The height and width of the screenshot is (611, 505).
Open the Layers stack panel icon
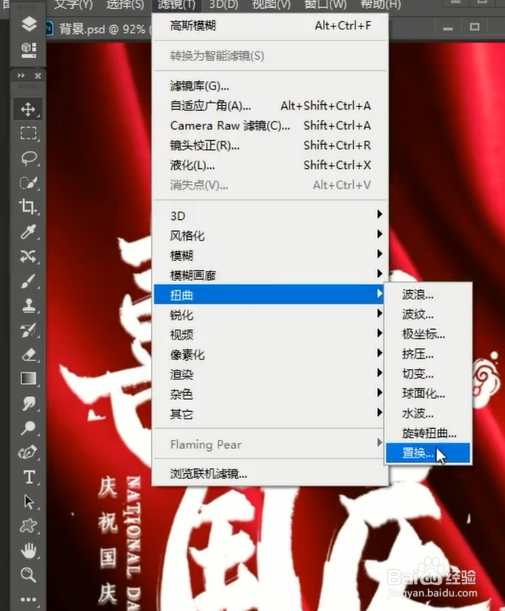point(29,24)
